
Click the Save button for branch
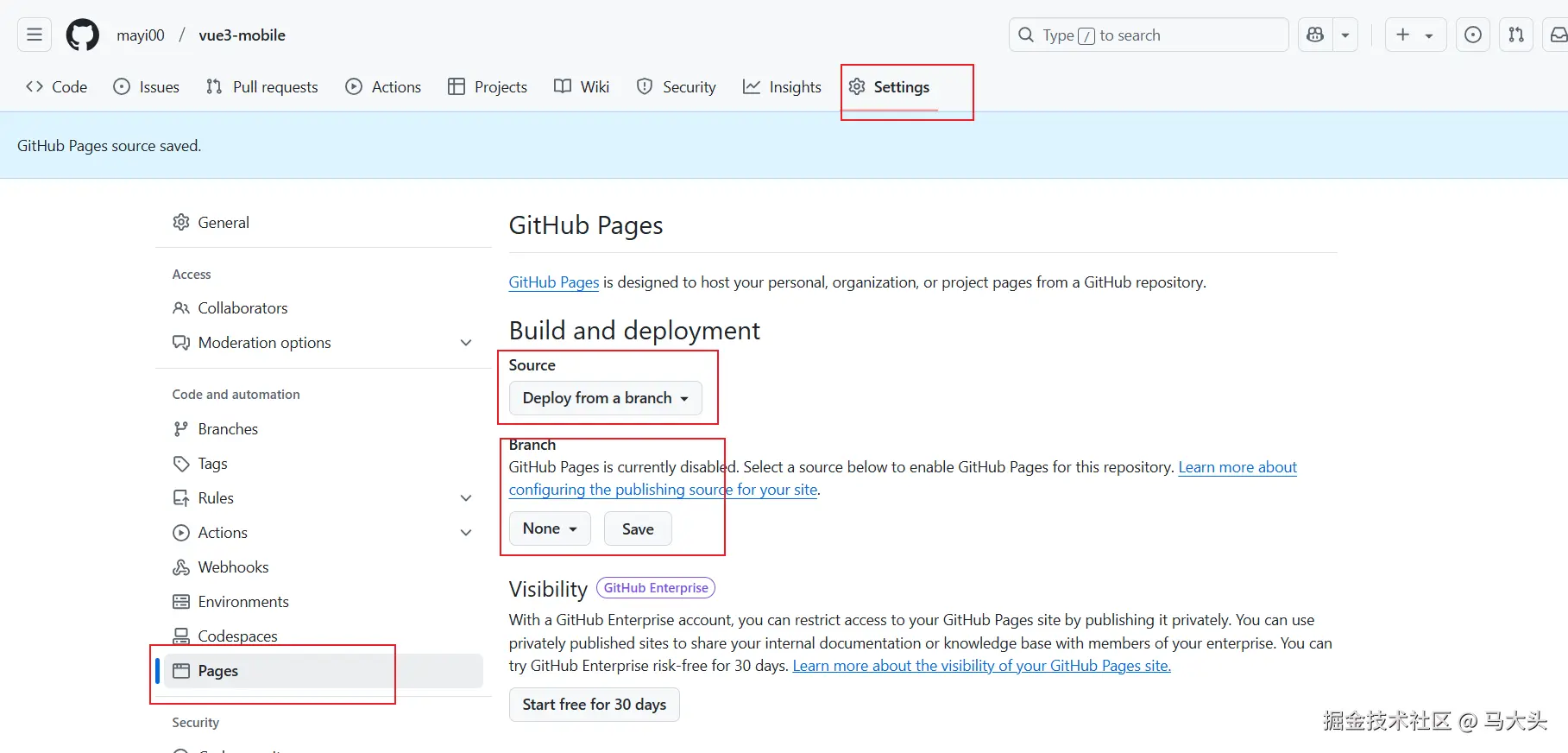coord(638,528)
